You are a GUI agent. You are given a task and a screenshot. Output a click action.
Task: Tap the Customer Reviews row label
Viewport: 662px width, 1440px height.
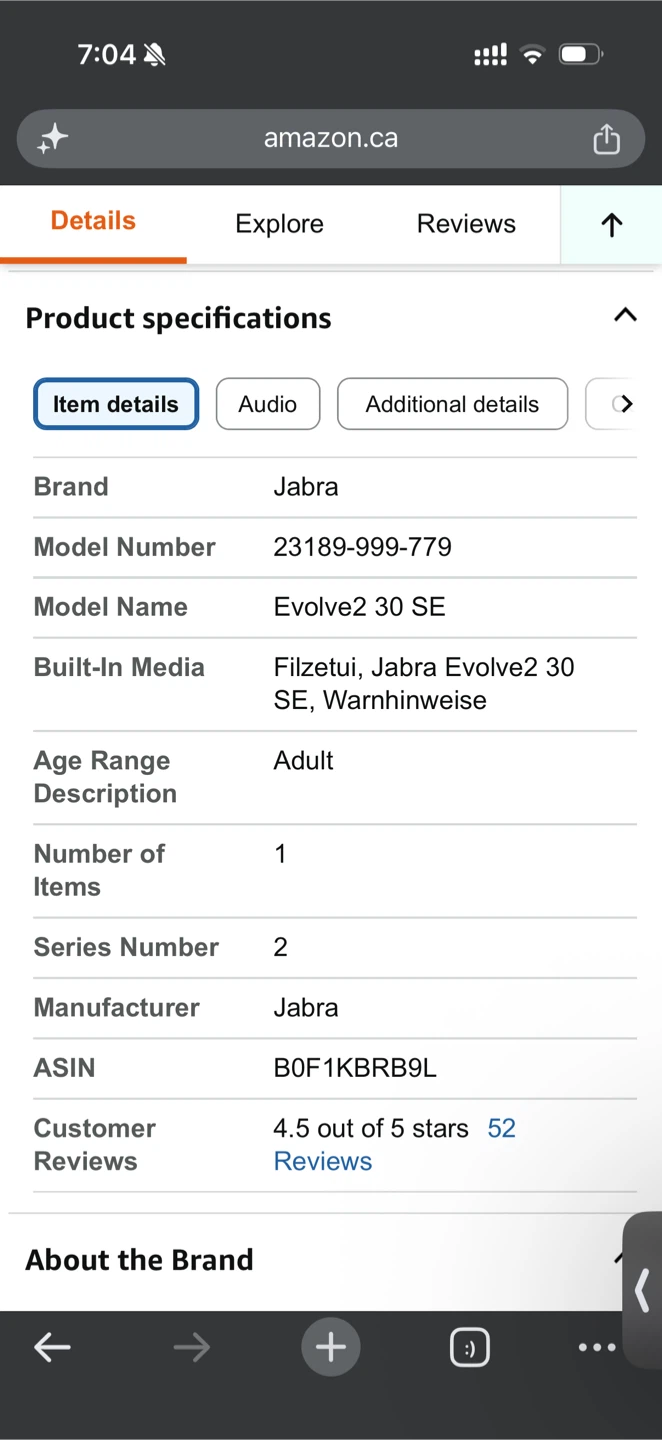[95, 1145]
